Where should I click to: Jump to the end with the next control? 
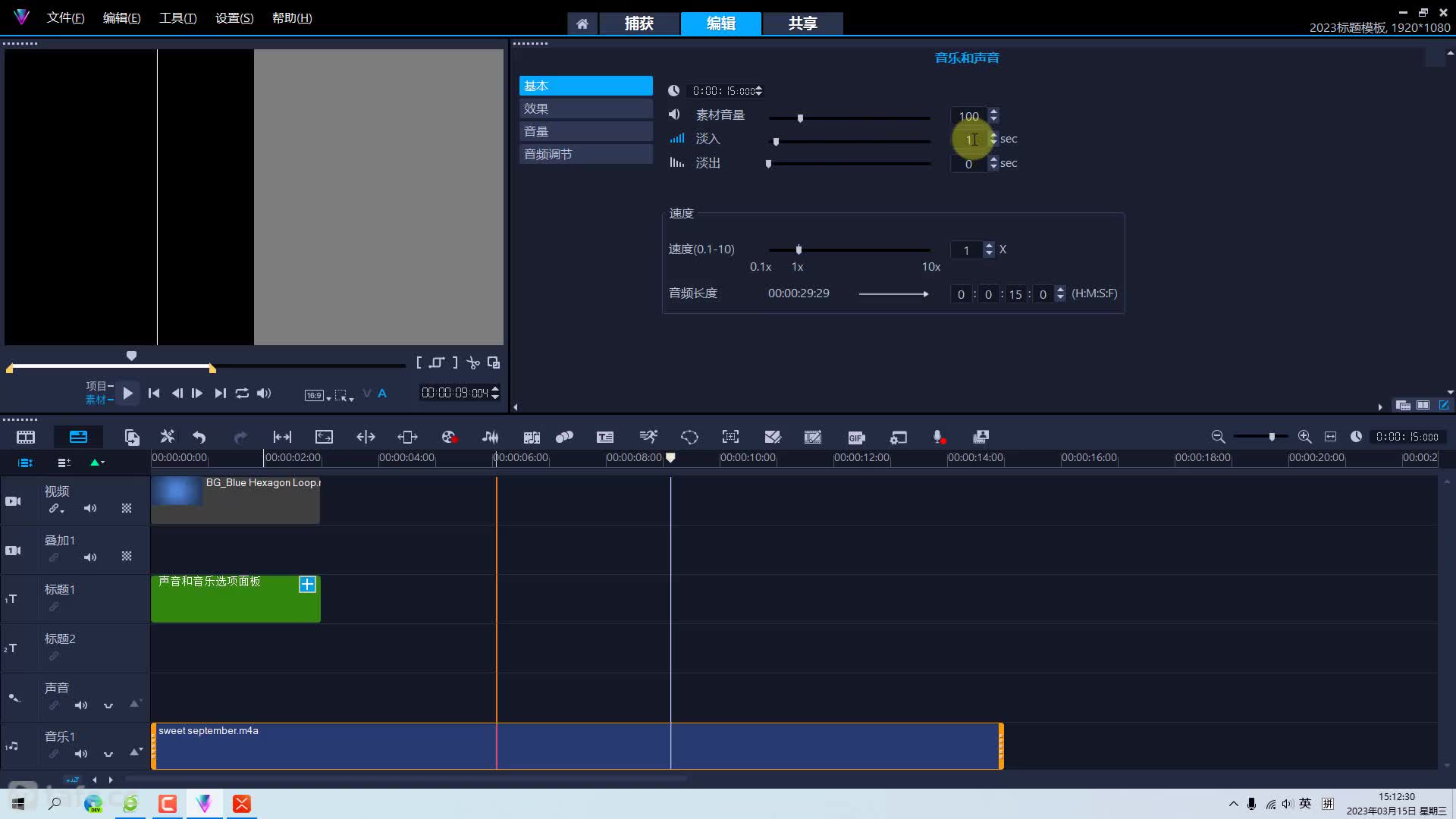pyautogui.click(x=220, y=393)
